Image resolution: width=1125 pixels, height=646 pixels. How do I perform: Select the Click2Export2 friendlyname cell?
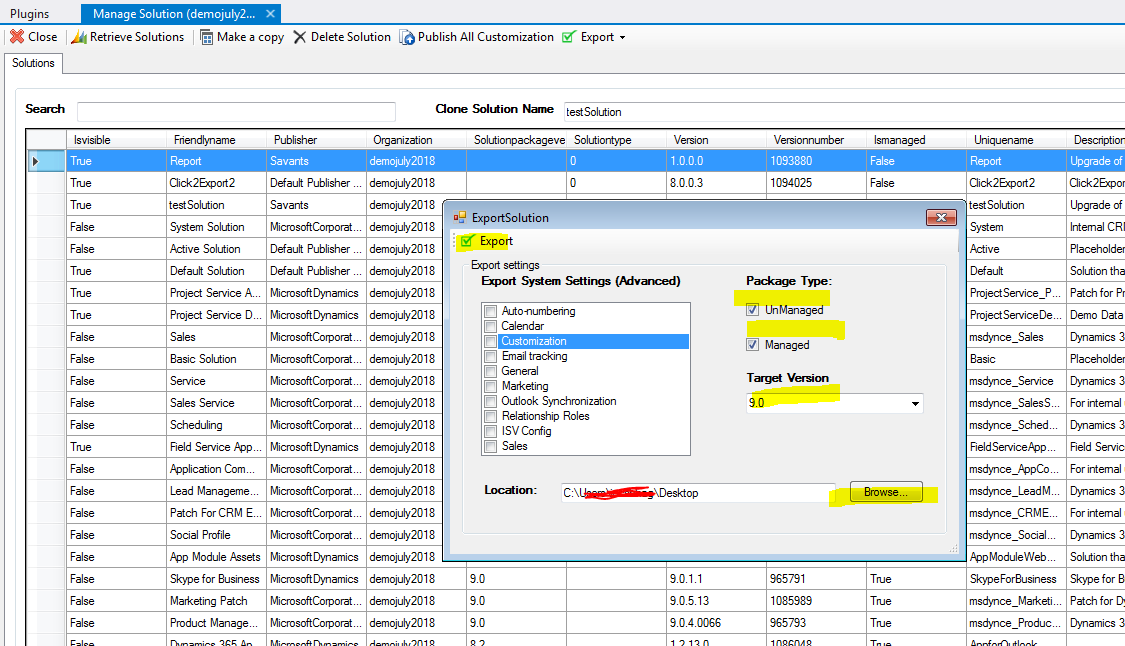216,183
